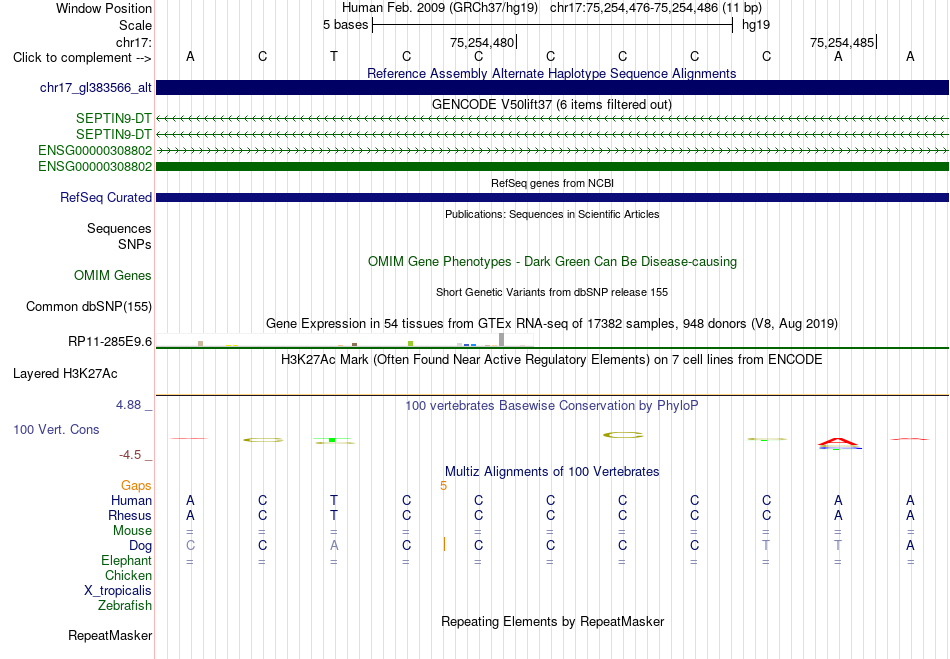Click the GTEx tissue expression bar chart

(345, 340)
